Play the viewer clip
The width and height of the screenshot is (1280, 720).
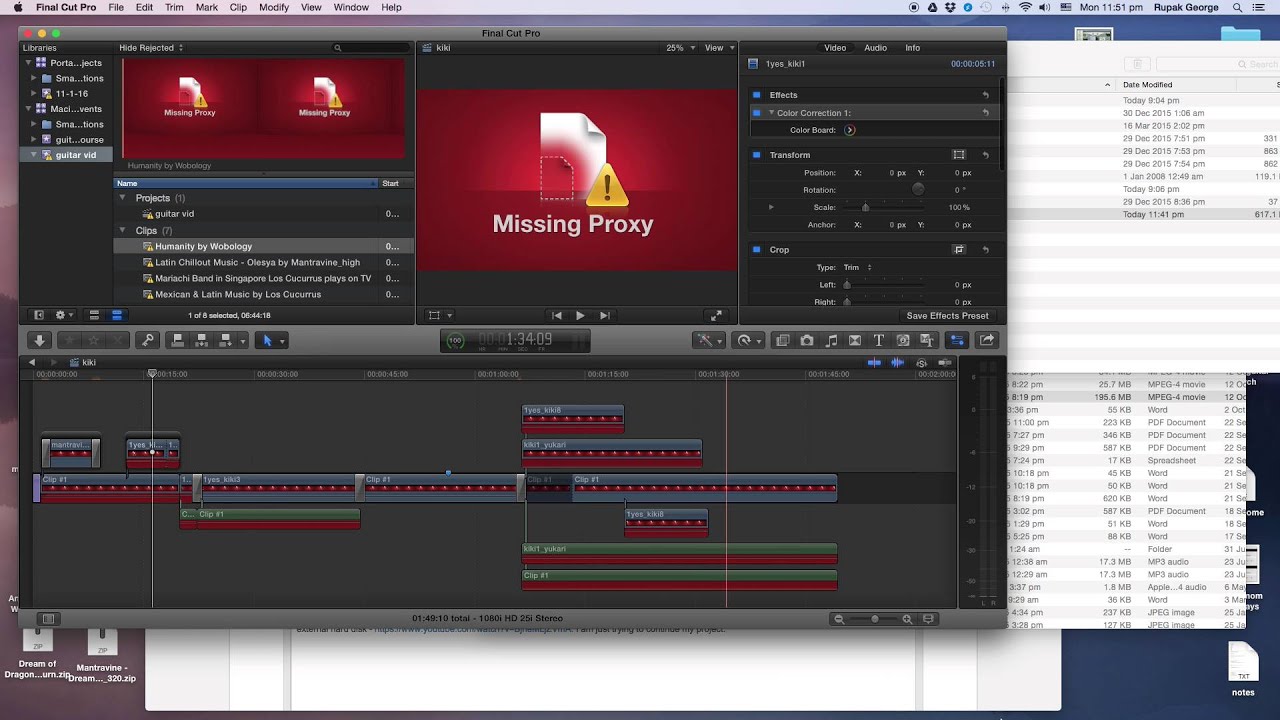point(580,315)
